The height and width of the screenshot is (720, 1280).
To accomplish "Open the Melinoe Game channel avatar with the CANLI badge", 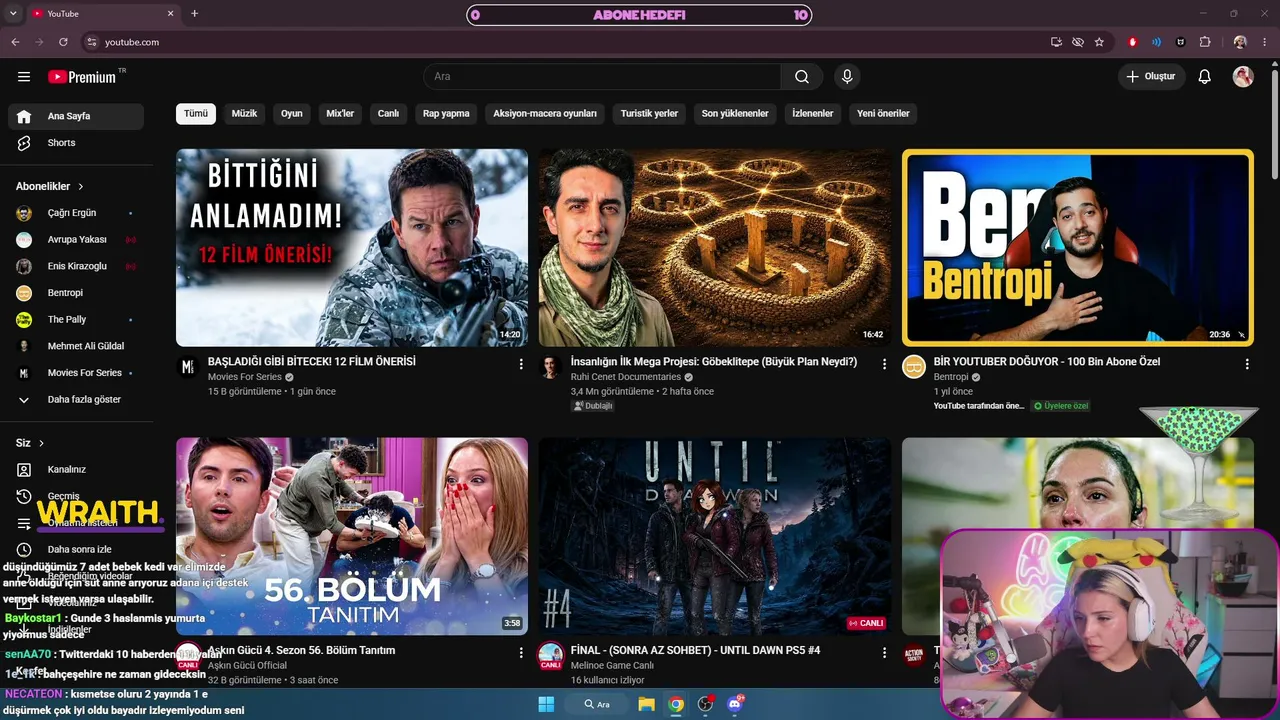I will tap(550, 655).
